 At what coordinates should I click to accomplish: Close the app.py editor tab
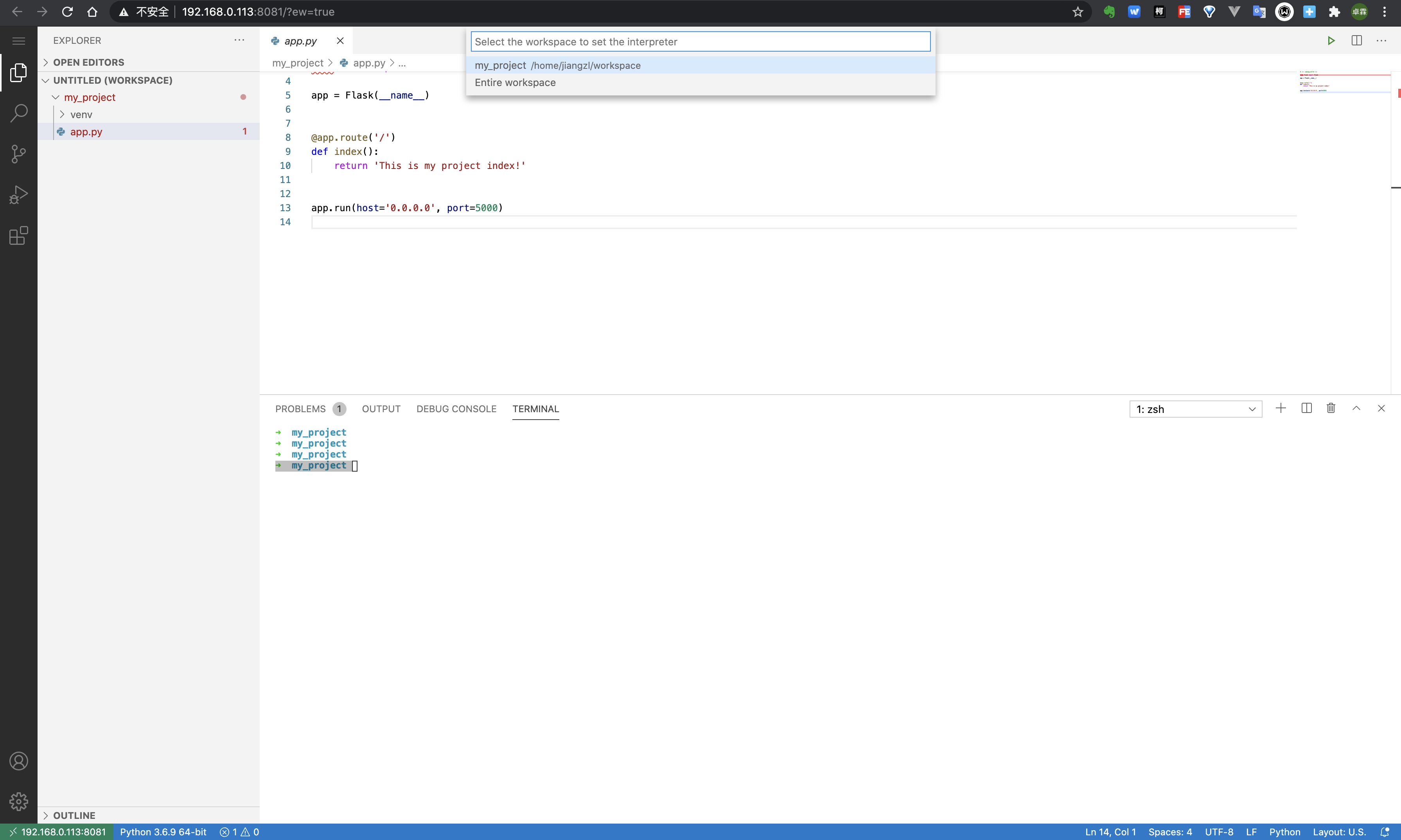[x=339, y=41]
